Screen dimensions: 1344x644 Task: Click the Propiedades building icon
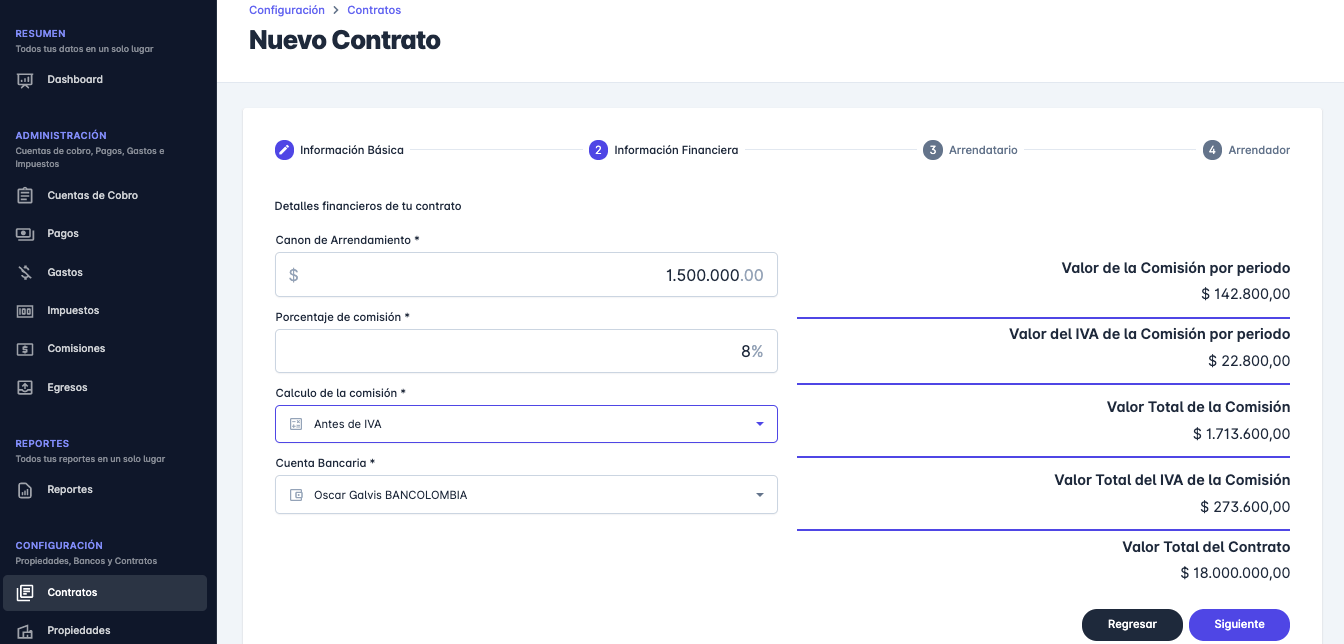coord(26,631)
